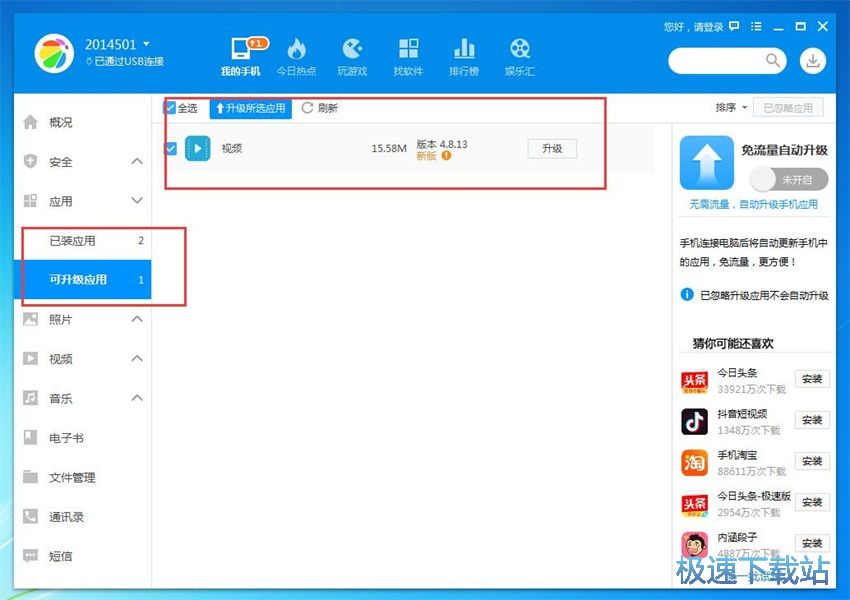Expand the 照片 section chevron
The width and height of the screenshot is (850, 600).
[137, 319]
